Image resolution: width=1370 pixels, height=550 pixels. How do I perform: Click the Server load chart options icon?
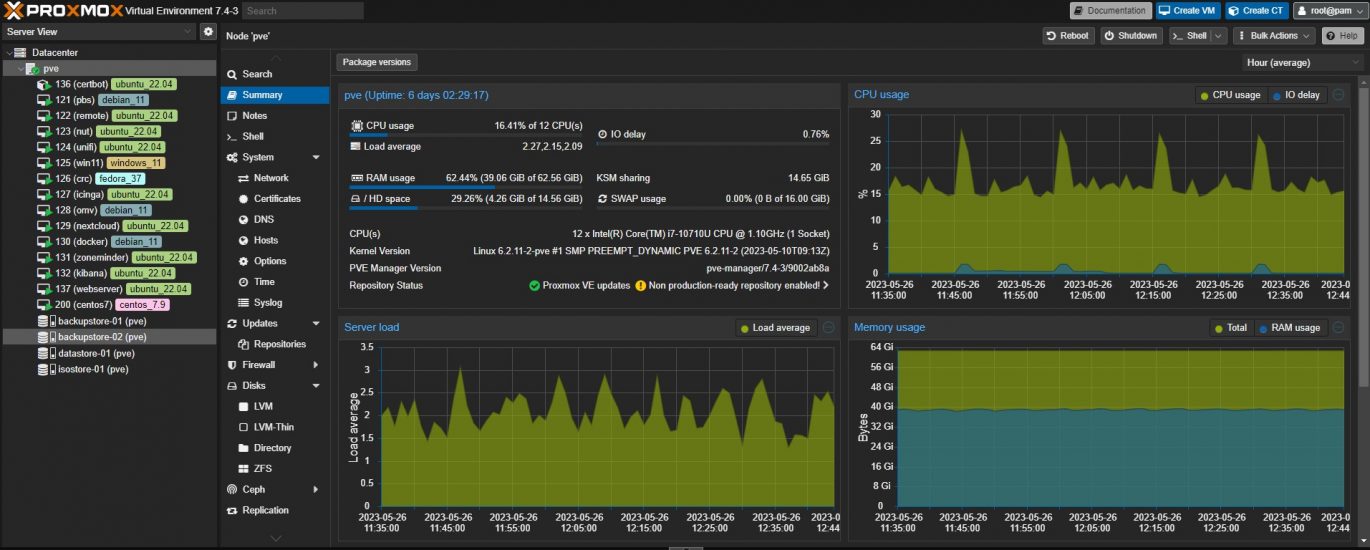coord(829,328)
